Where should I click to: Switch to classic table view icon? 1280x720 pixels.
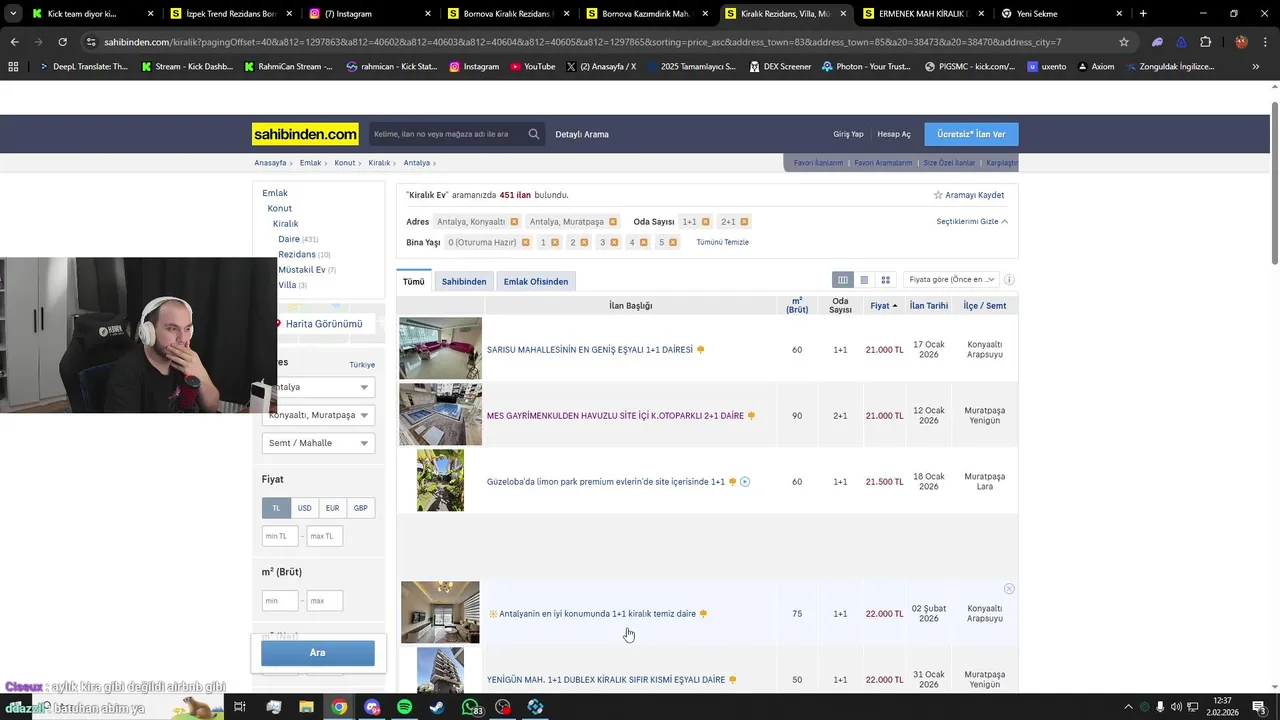843,280
